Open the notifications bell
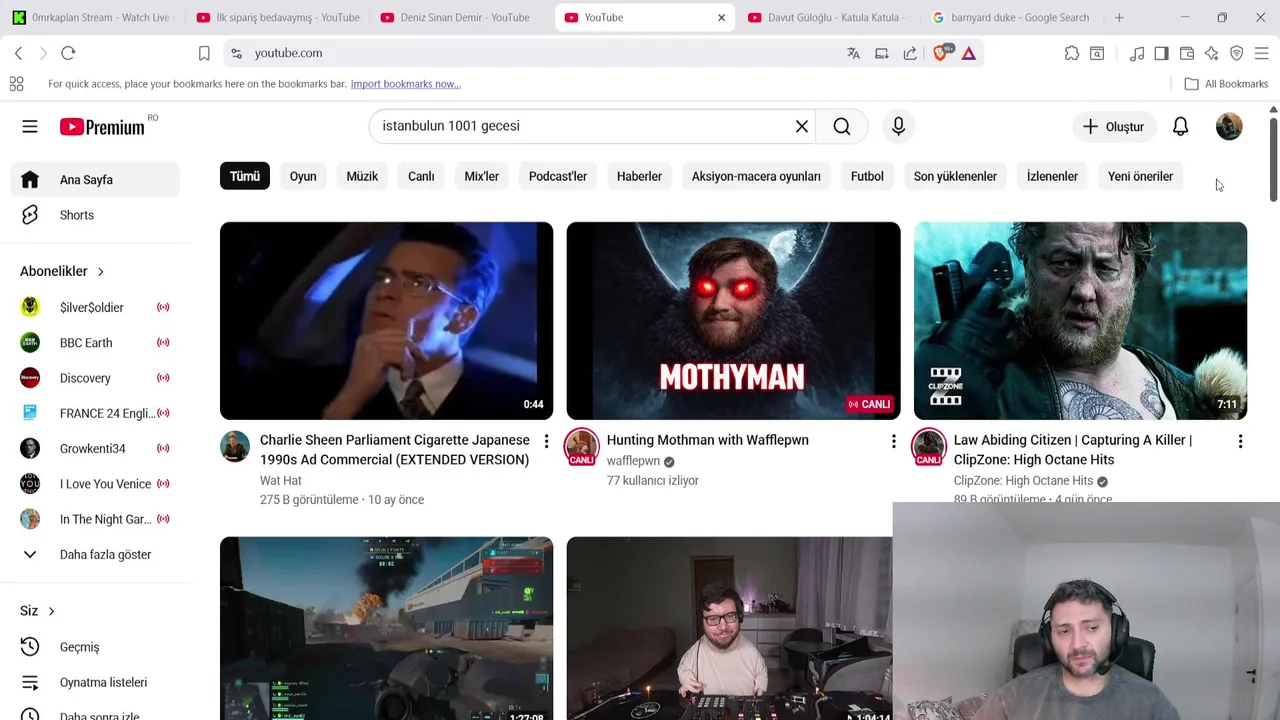Image resolution: width=1280 pixels, height=720 pixels. 1181,127
